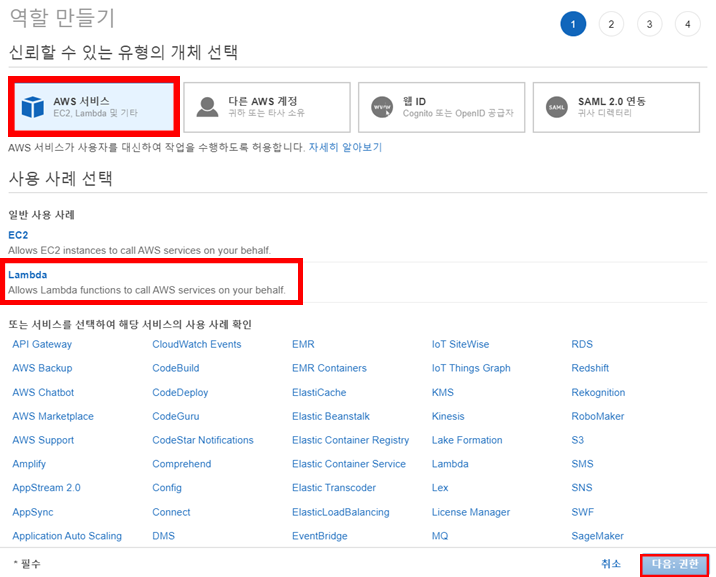Select DMS service
716x577 pixels.
click(163, 536)
